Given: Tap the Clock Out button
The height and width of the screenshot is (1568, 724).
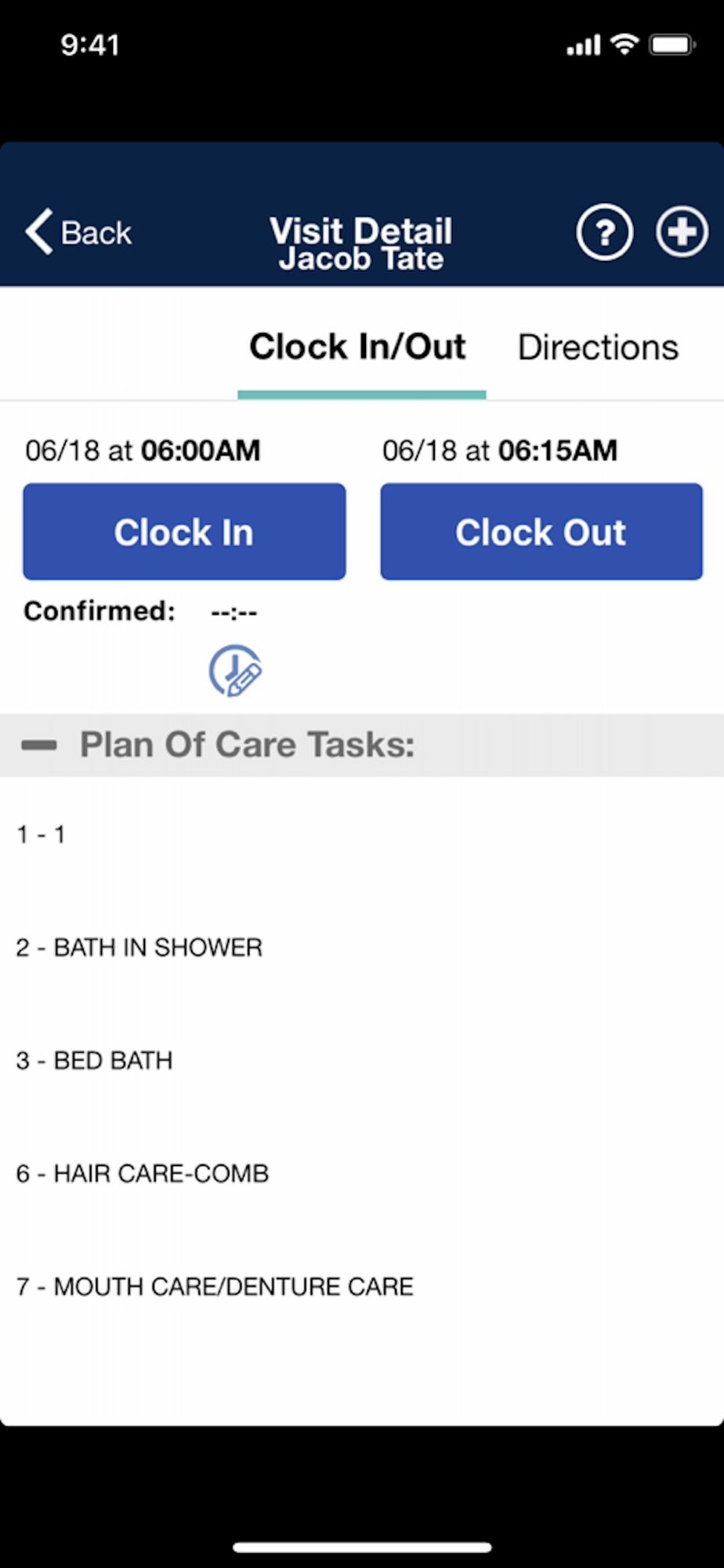Looking at the screenshot, I should pos(541,532).
